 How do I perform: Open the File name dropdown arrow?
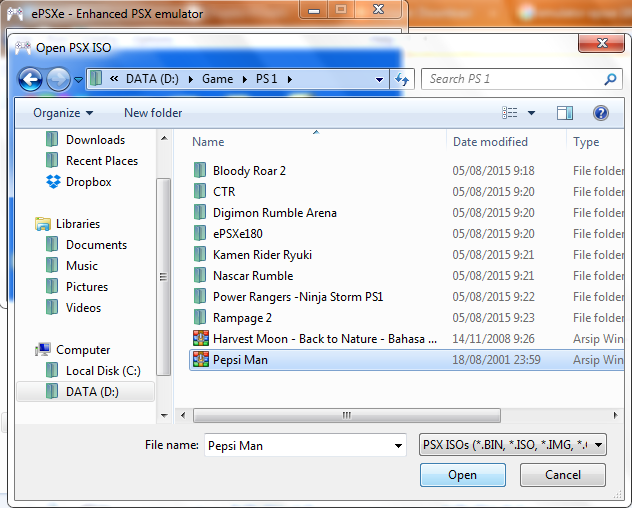click(x=398, y=446)
